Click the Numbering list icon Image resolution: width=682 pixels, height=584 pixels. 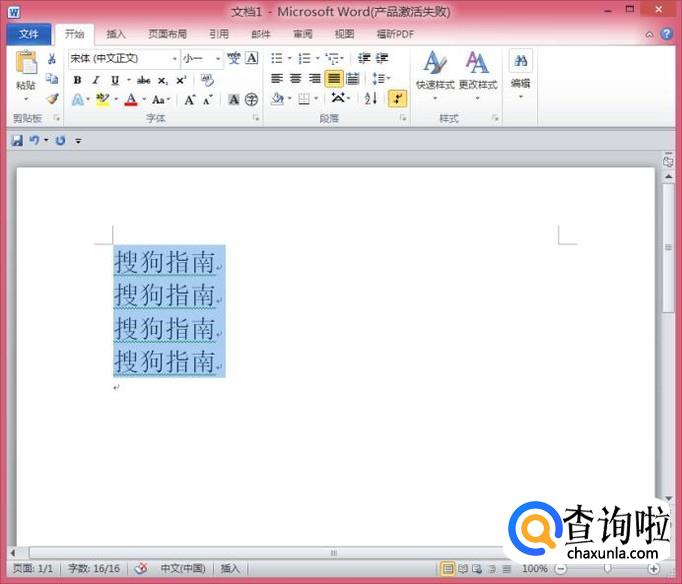[x=304, y=58]
